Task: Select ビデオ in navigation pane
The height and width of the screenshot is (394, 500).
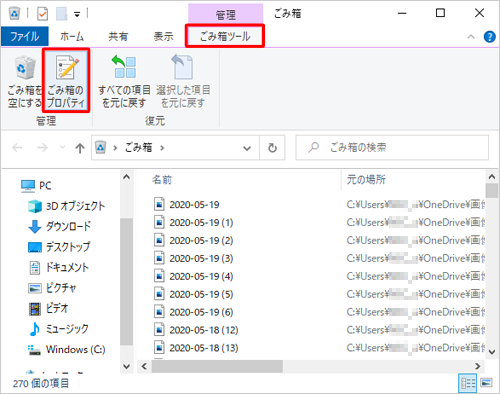Action: pos(48,308)
